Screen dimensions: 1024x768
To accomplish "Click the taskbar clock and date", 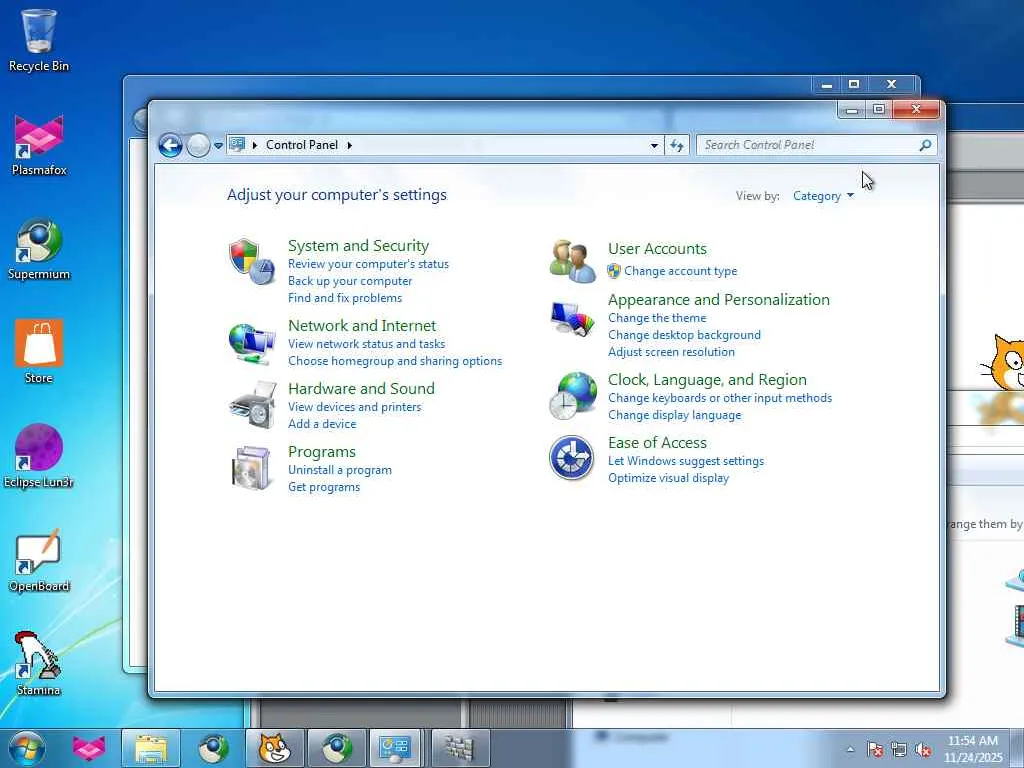I will click(973, 749).
